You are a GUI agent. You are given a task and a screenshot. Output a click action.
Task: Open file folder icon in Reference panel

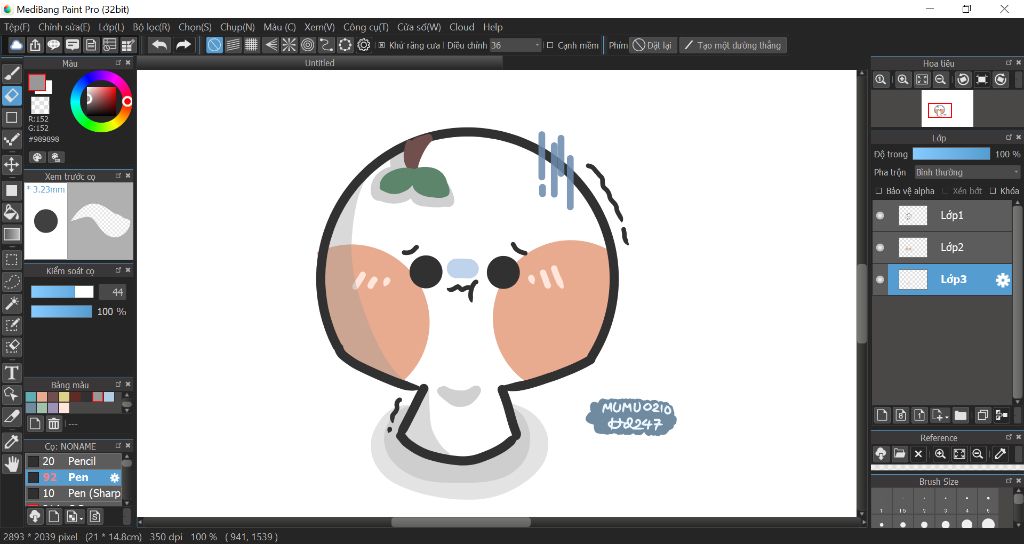point(899,454)
